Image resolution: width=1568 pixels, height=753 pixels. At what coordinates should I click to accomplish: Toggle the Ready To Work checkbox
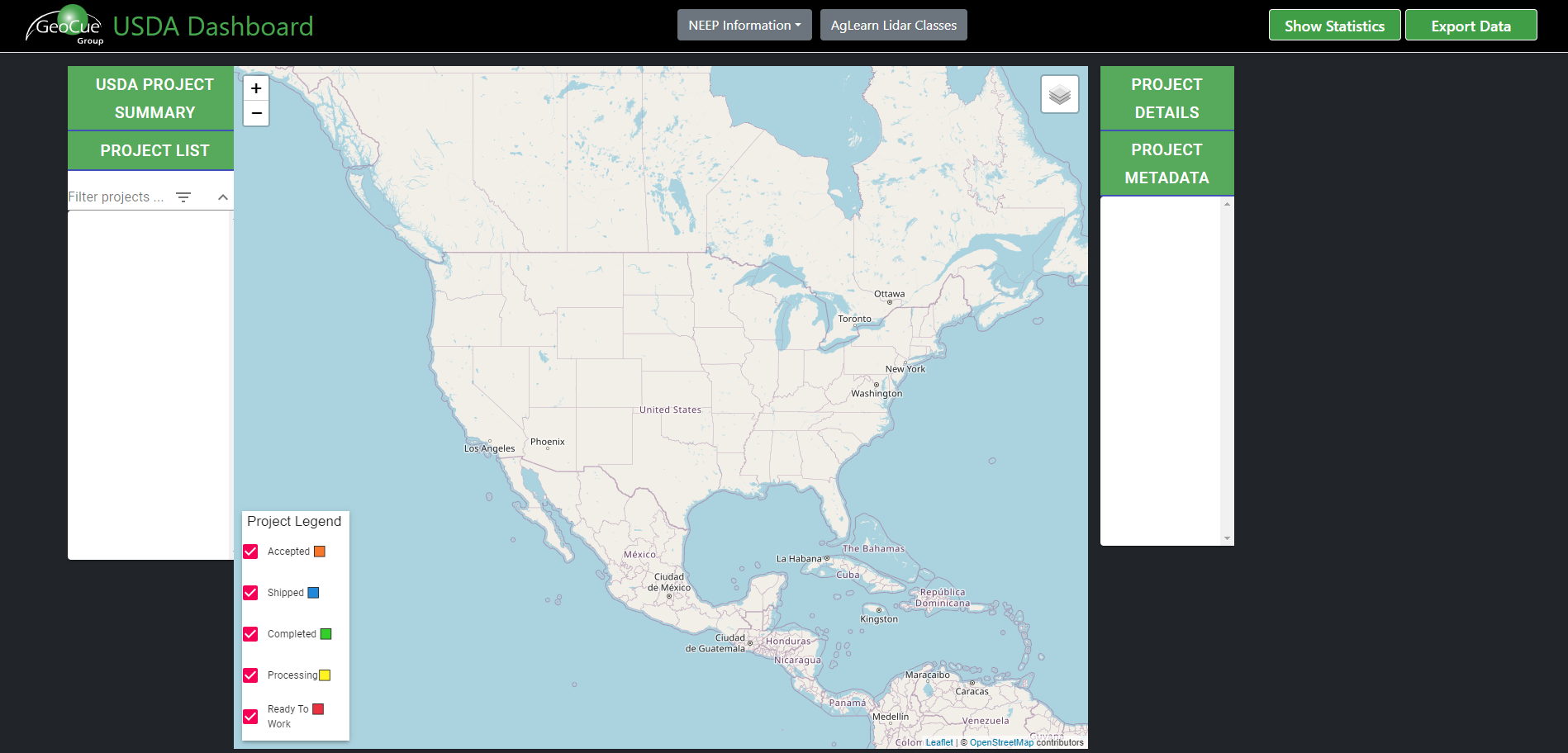point(250,716)
